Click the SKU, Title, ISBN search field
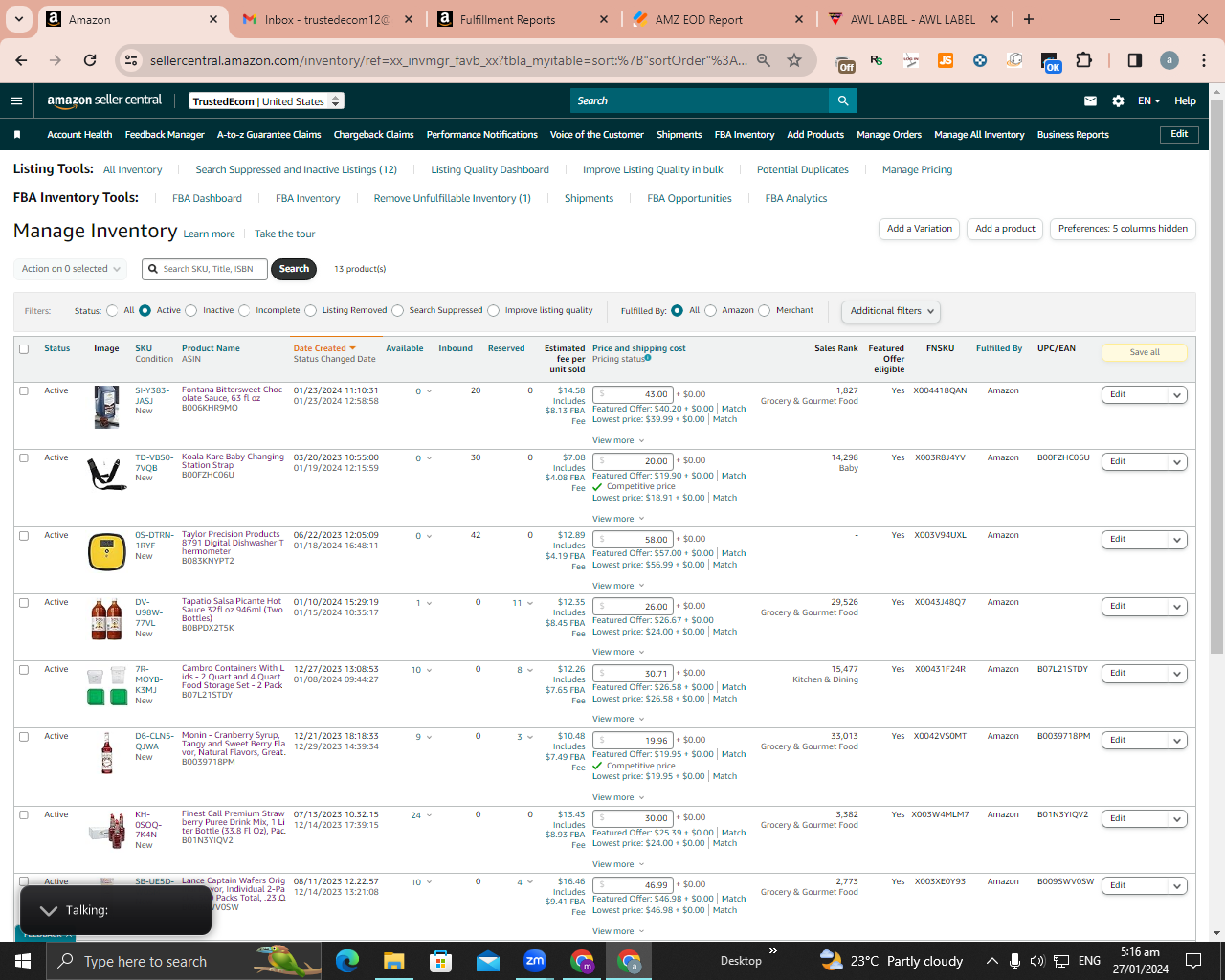Screen dimensions: 1225x980 [x=206, y=269]
